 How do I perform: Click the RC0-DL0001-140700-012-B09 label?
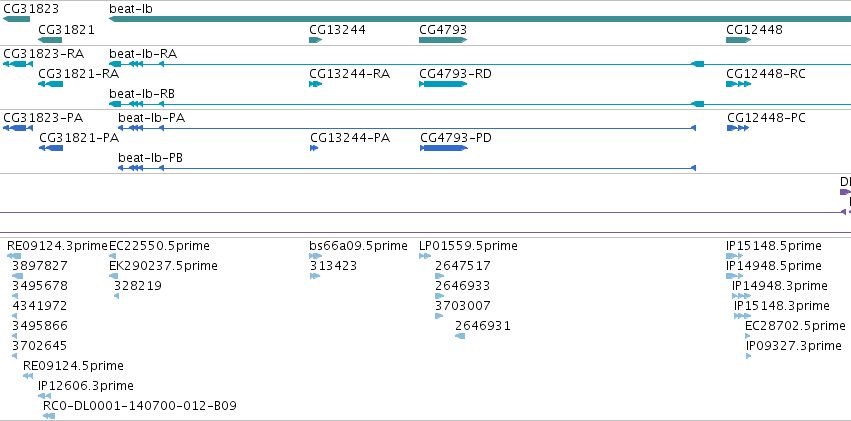(x=140, y=406)
